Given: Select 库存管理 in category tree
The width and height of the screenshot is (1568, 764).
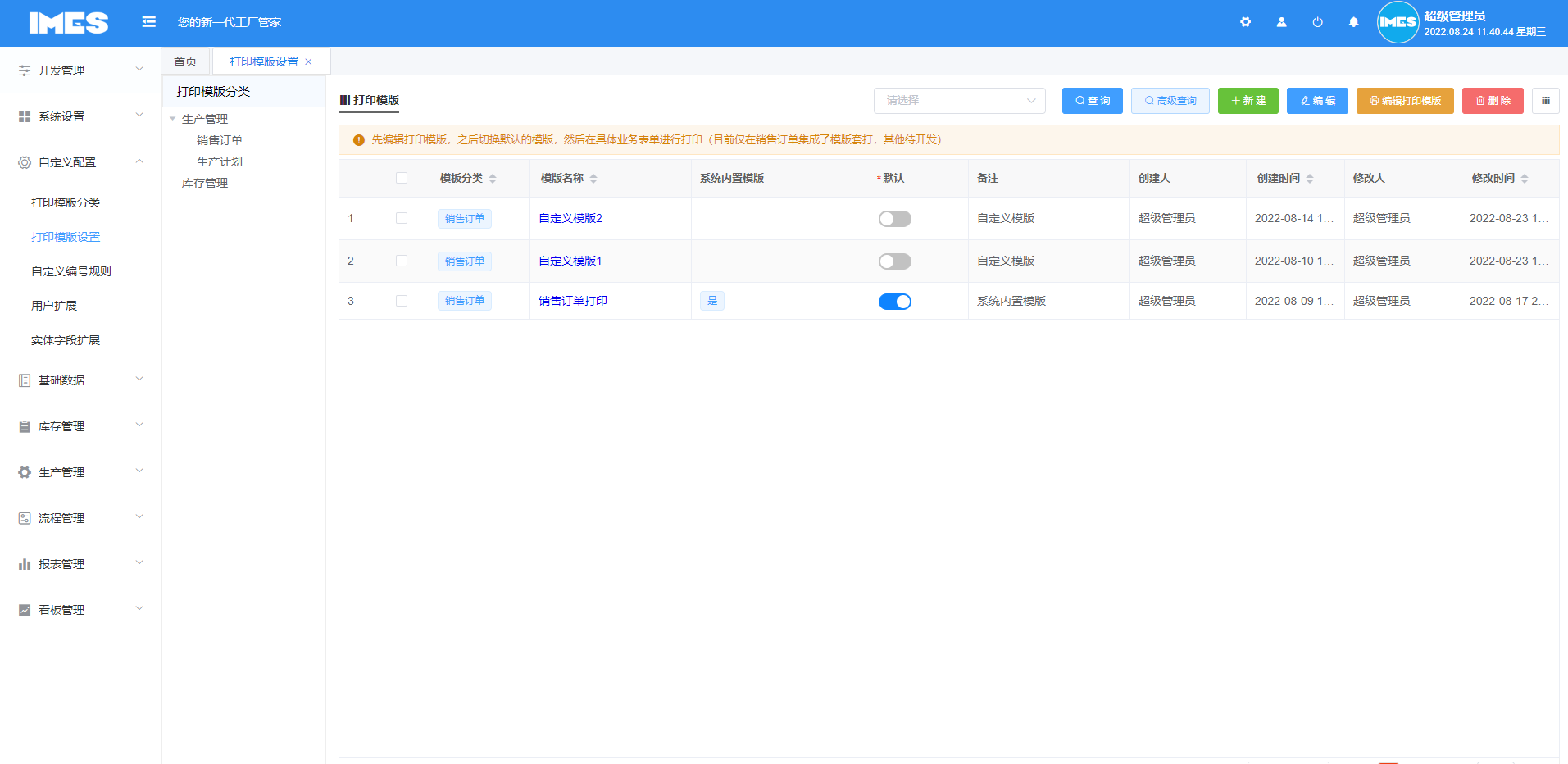Looking at the screenshot, I should [205, 183].
